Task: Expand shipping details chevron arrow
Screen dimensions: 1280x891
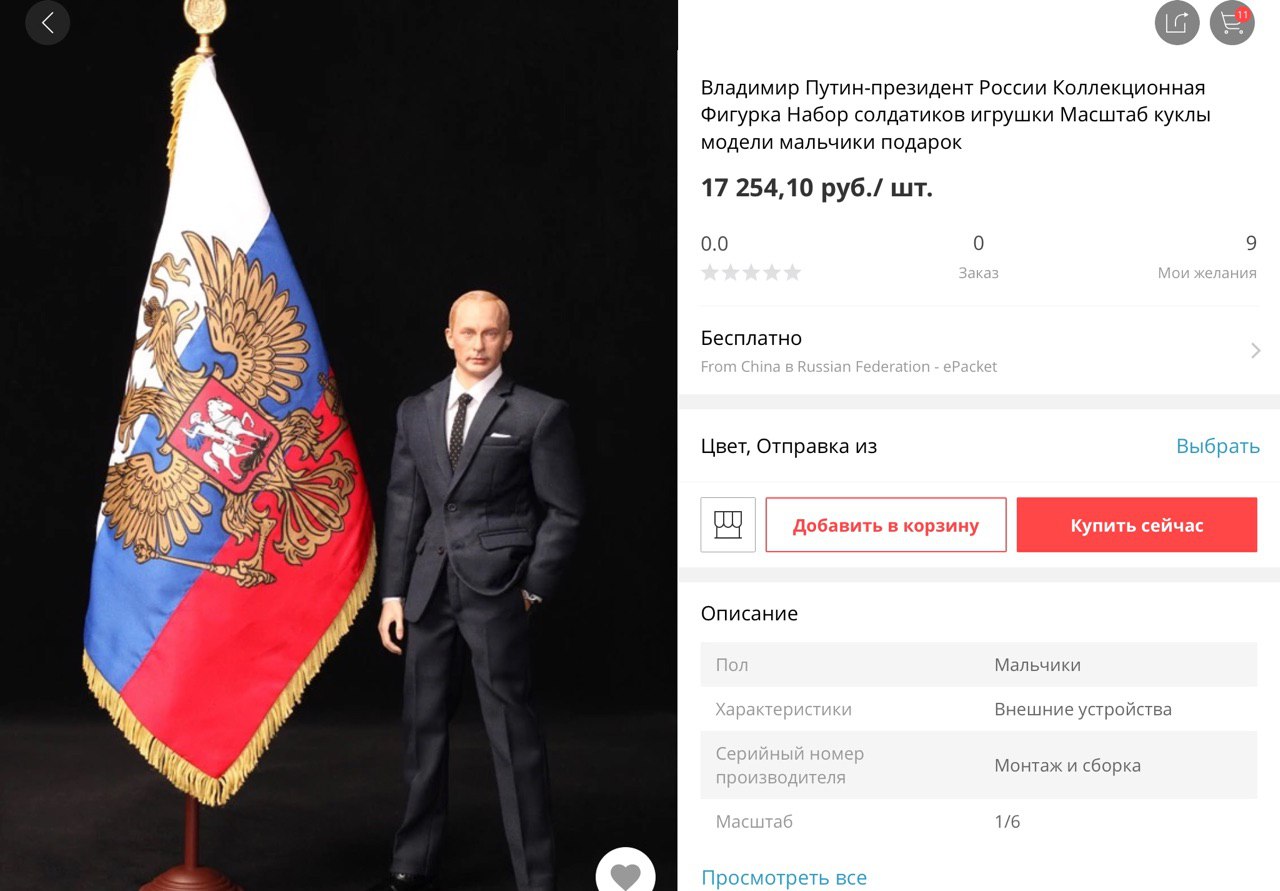Action: pos(1255,351)
